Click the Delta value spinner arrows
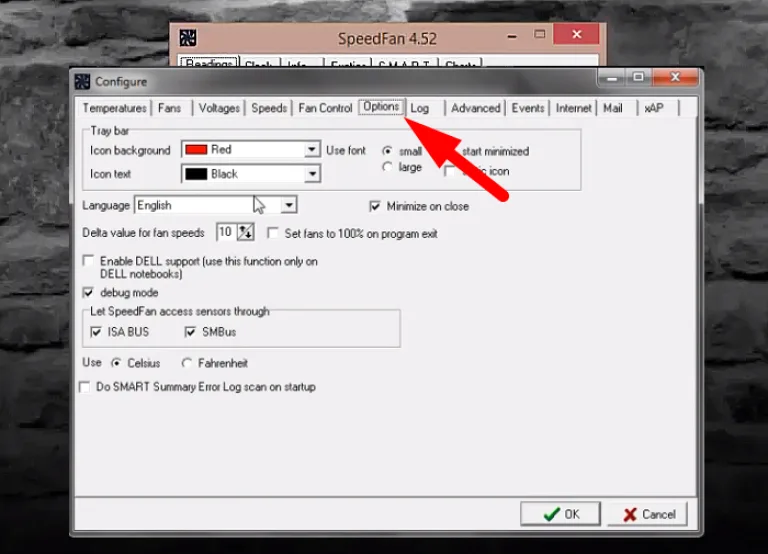This screenshot has width=768, height=554. (x=245, y=232)
